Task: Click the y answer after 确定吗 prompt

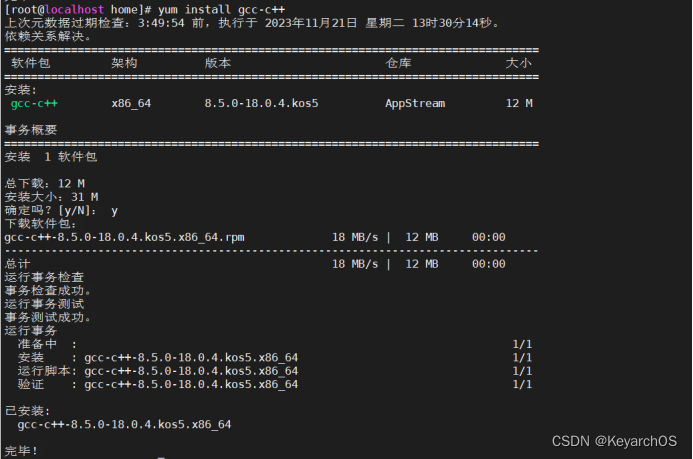Action: [x=114, y=211]
